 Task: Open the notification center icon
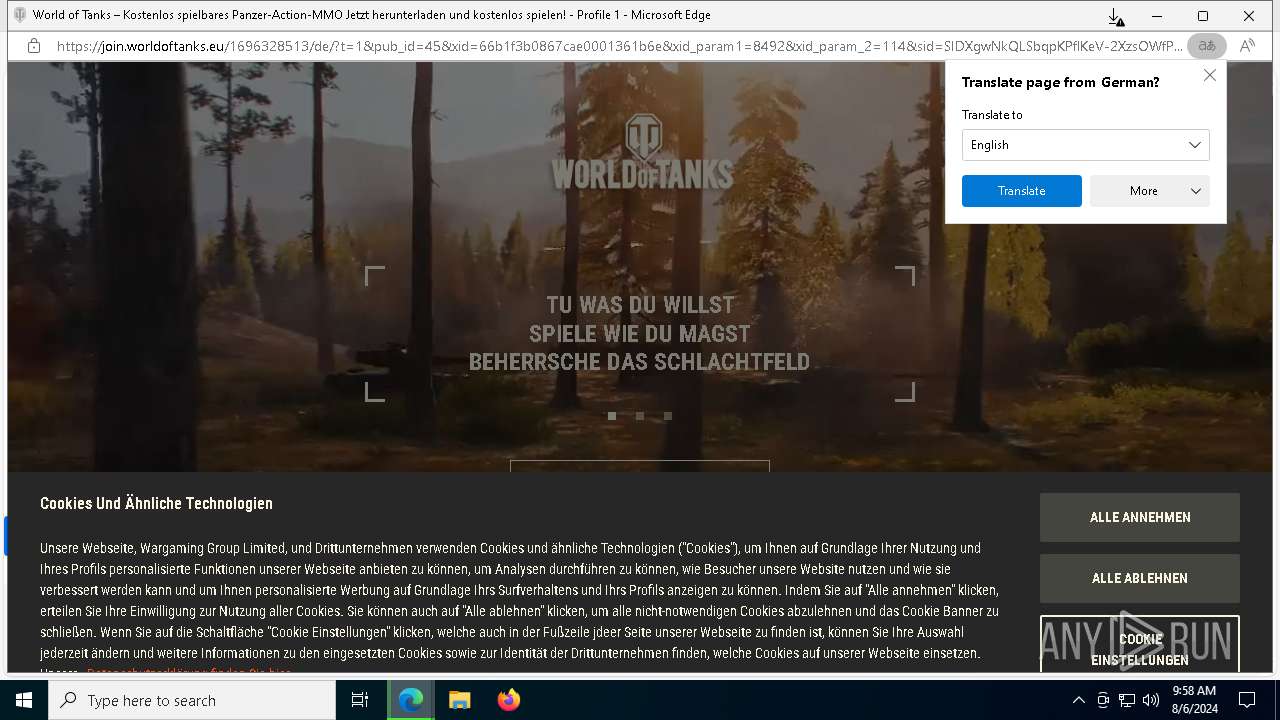[1248, 700]
